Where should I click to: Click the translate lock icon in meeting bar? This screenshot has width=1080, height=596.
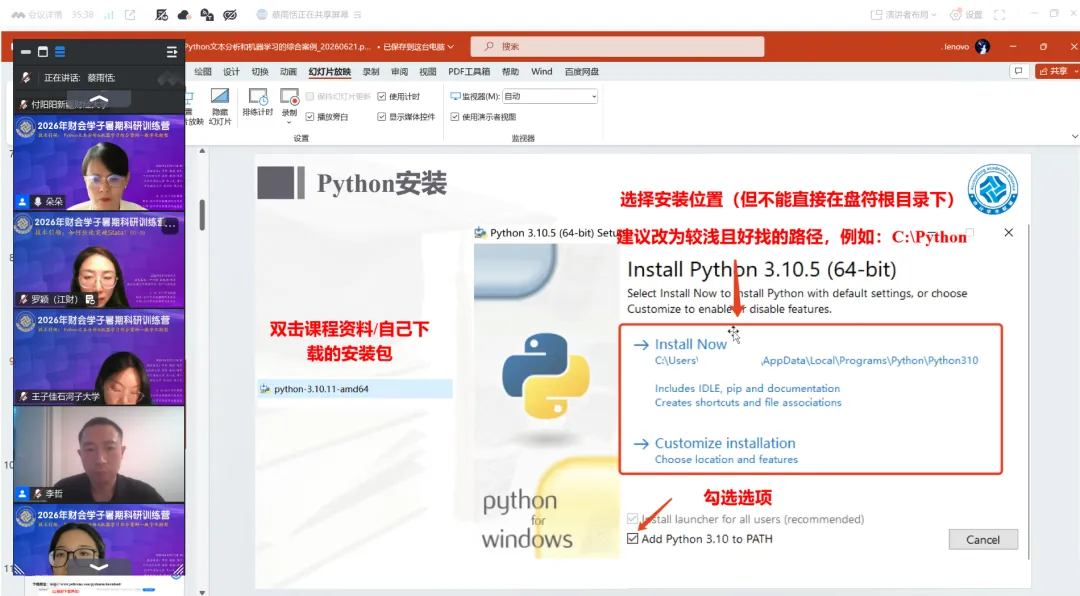pos(207,14)
